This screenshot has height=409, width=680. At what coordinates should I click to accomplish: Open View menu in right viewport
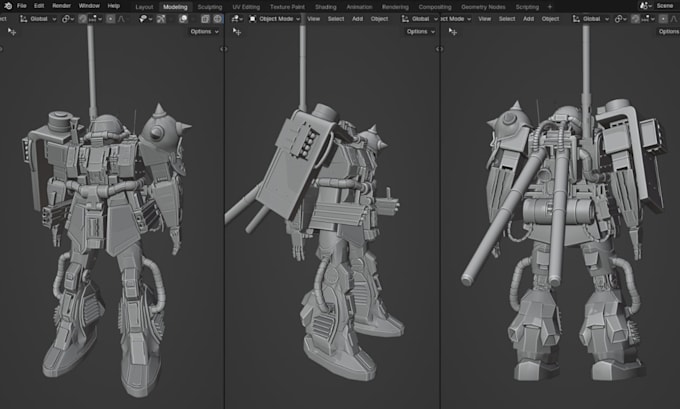coord(484,19)
